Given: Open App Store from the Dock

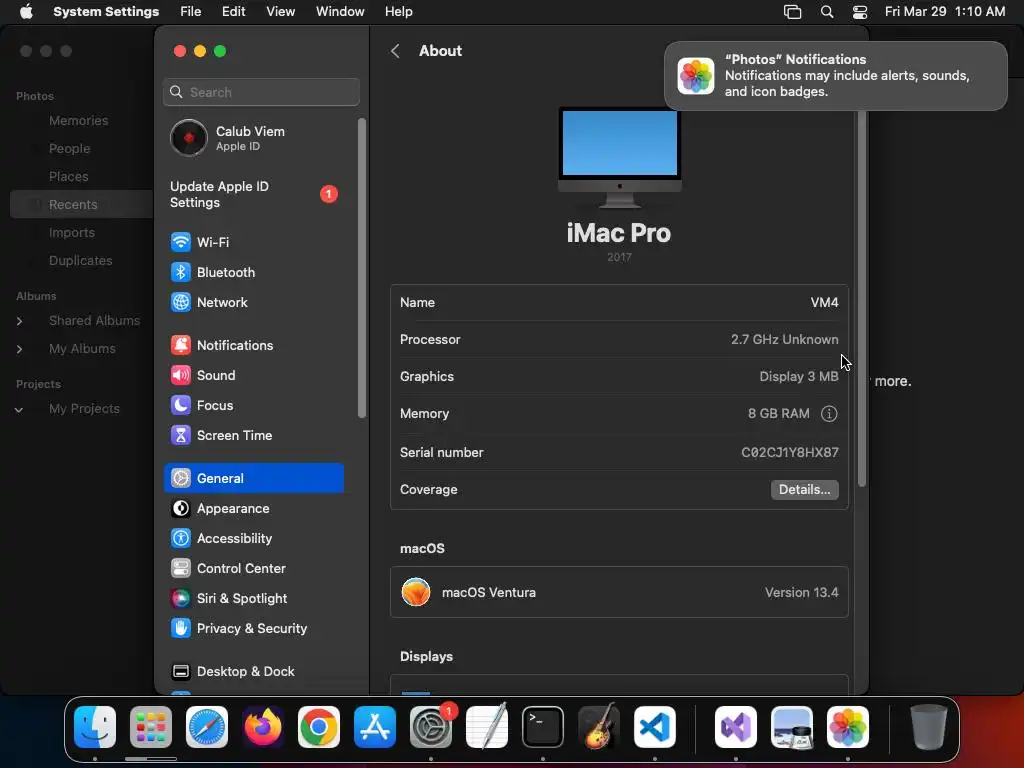Looking at the screenshot, I should 375,727.
